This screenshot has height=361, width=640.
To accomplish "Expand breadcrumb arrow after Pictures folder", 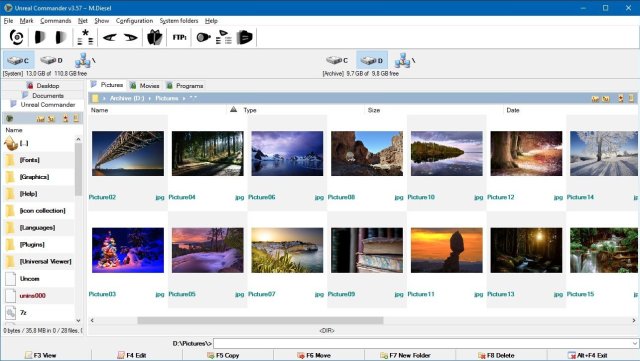I will 184,98.
